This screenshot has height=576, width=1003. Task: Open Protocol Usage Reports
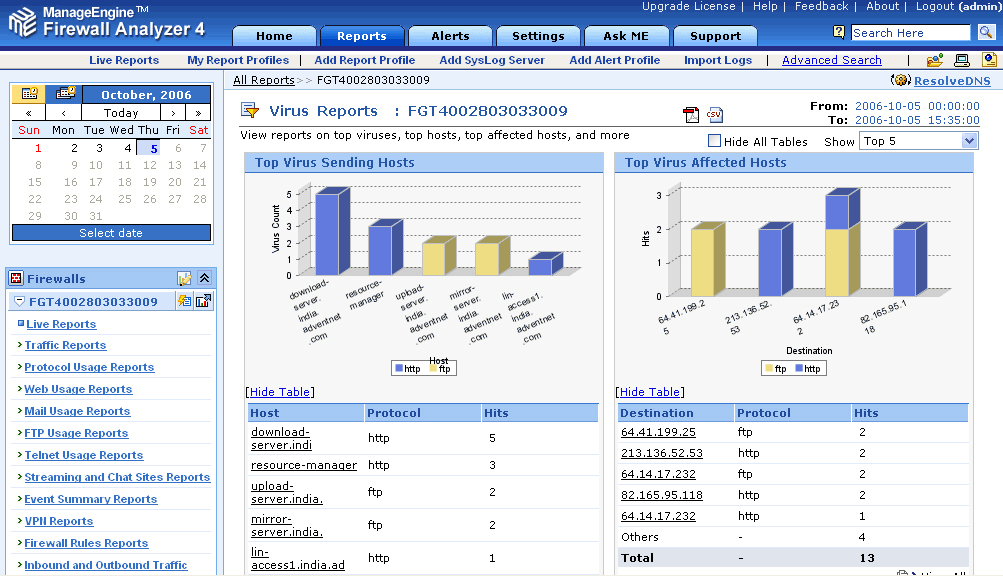click(89, 367)
